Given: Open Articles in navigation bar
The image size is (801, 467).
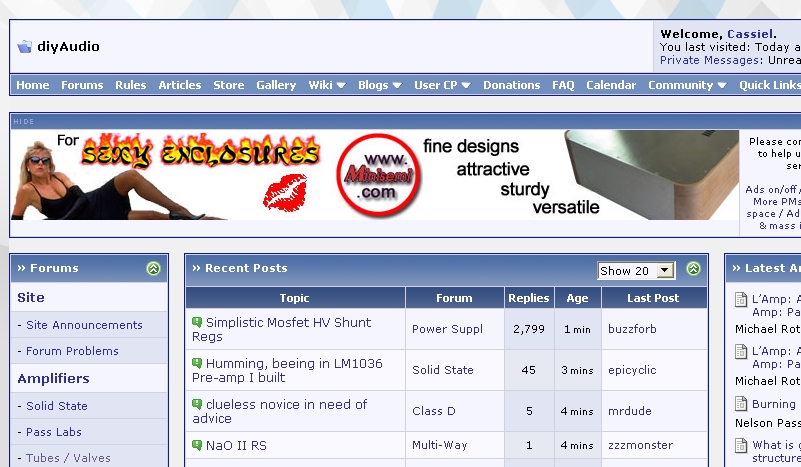Looking at the screenshot, I should pos(180,85).
